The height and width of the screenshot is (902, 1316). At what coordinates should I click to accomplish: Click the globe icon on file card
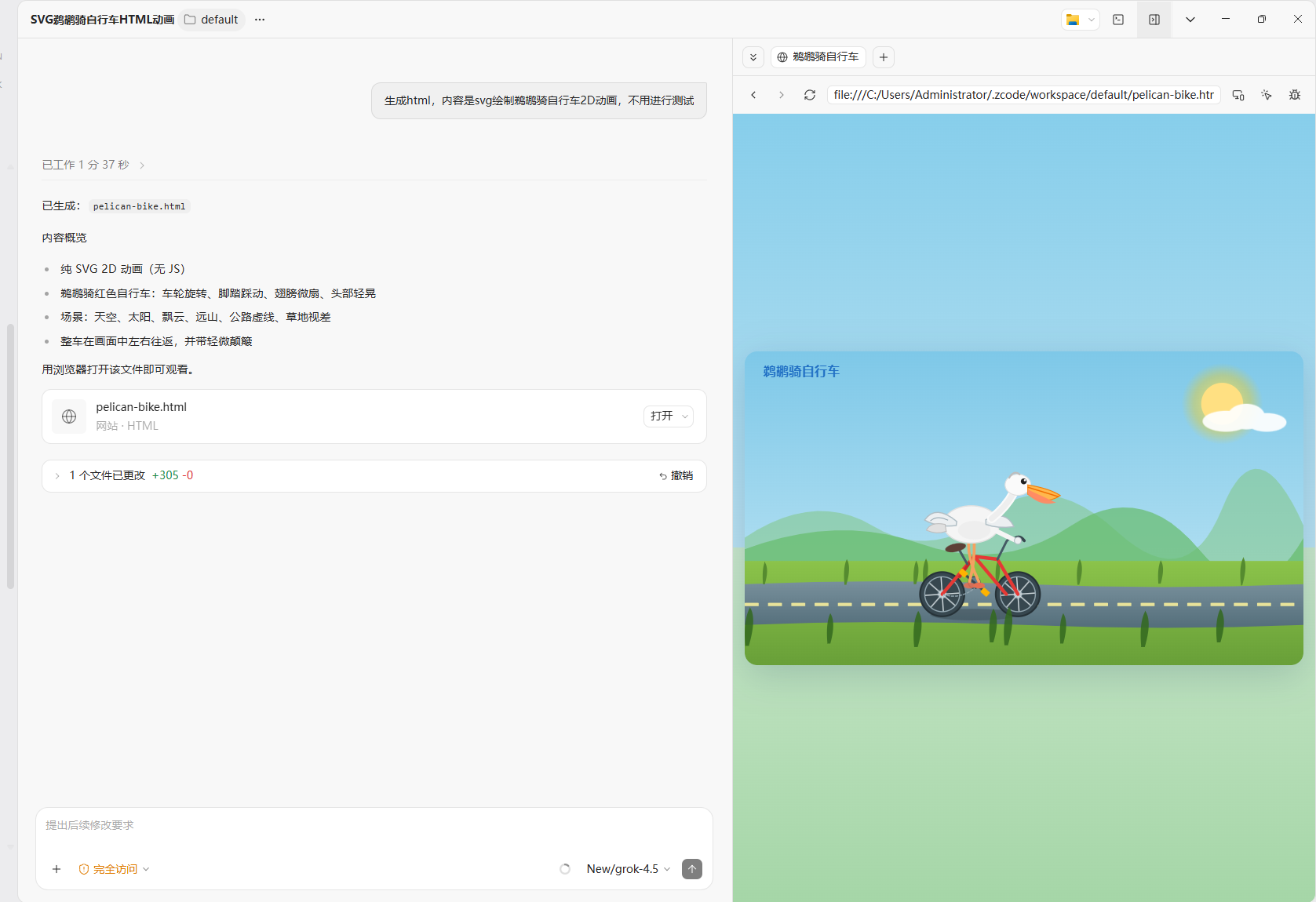pos(69,416)
